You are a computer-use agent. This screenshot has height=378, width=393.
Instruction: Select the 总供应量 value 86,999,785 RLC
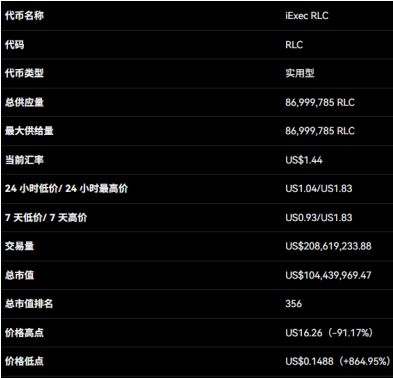click(x=320, y=102)
